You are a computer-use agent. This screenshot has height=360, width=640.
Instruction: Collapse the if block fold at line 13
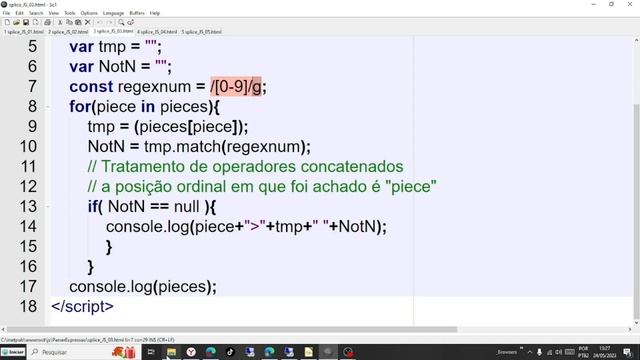(x=48, y=207)
